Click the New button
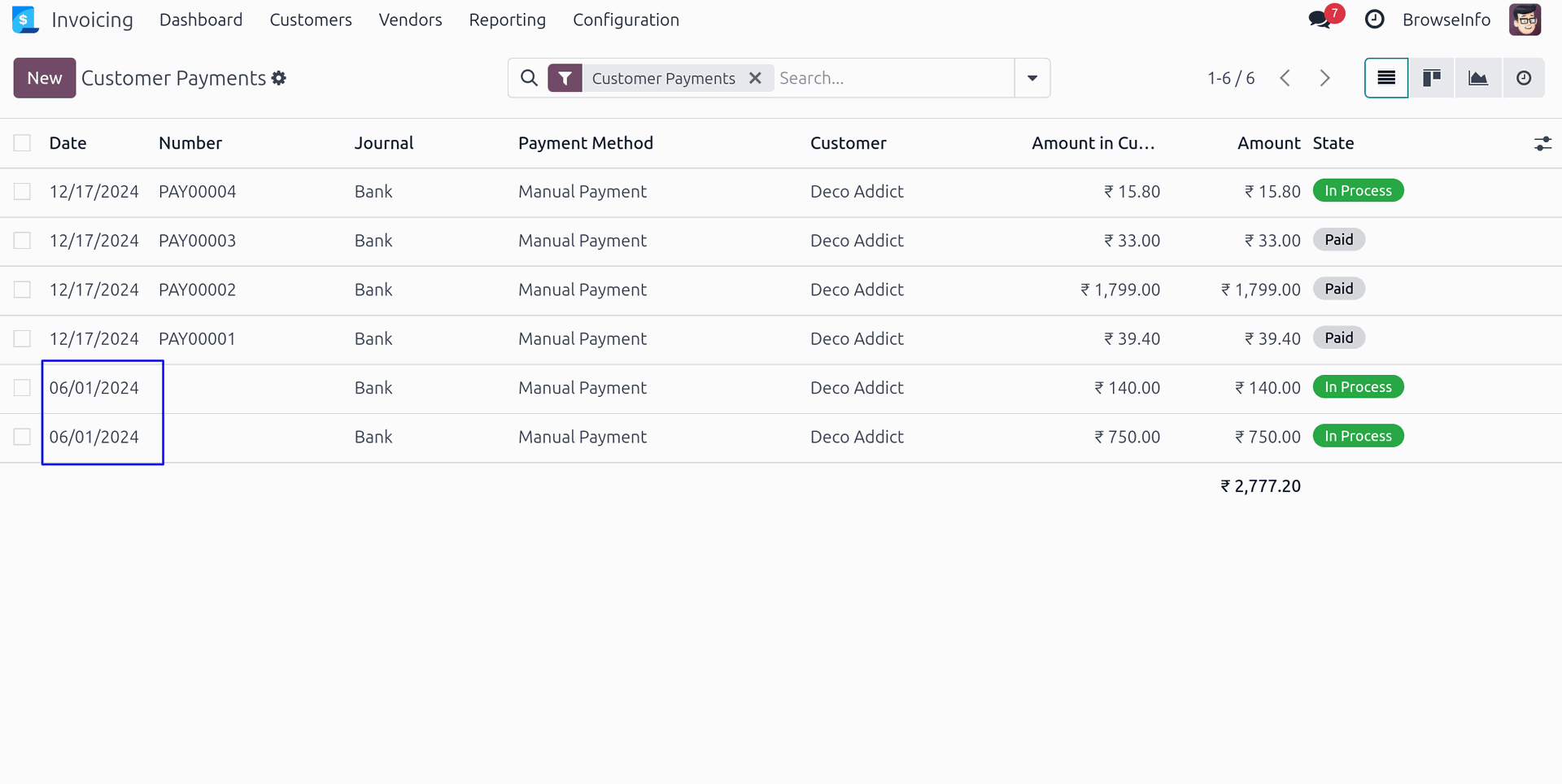This screenshot has width=1562, height=784. click(x=45, y=78)
